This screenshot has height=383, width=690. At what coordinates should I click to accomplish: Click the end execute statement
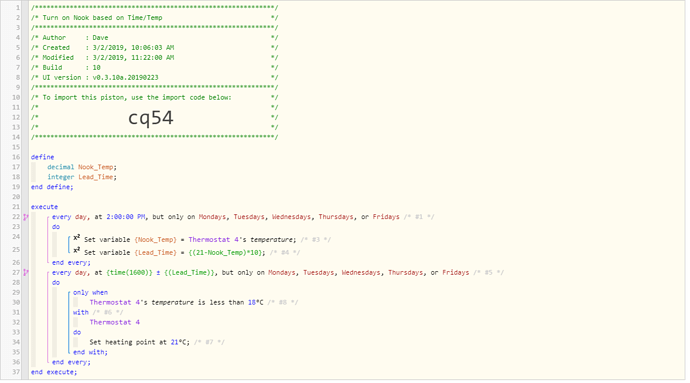point(54,372)
